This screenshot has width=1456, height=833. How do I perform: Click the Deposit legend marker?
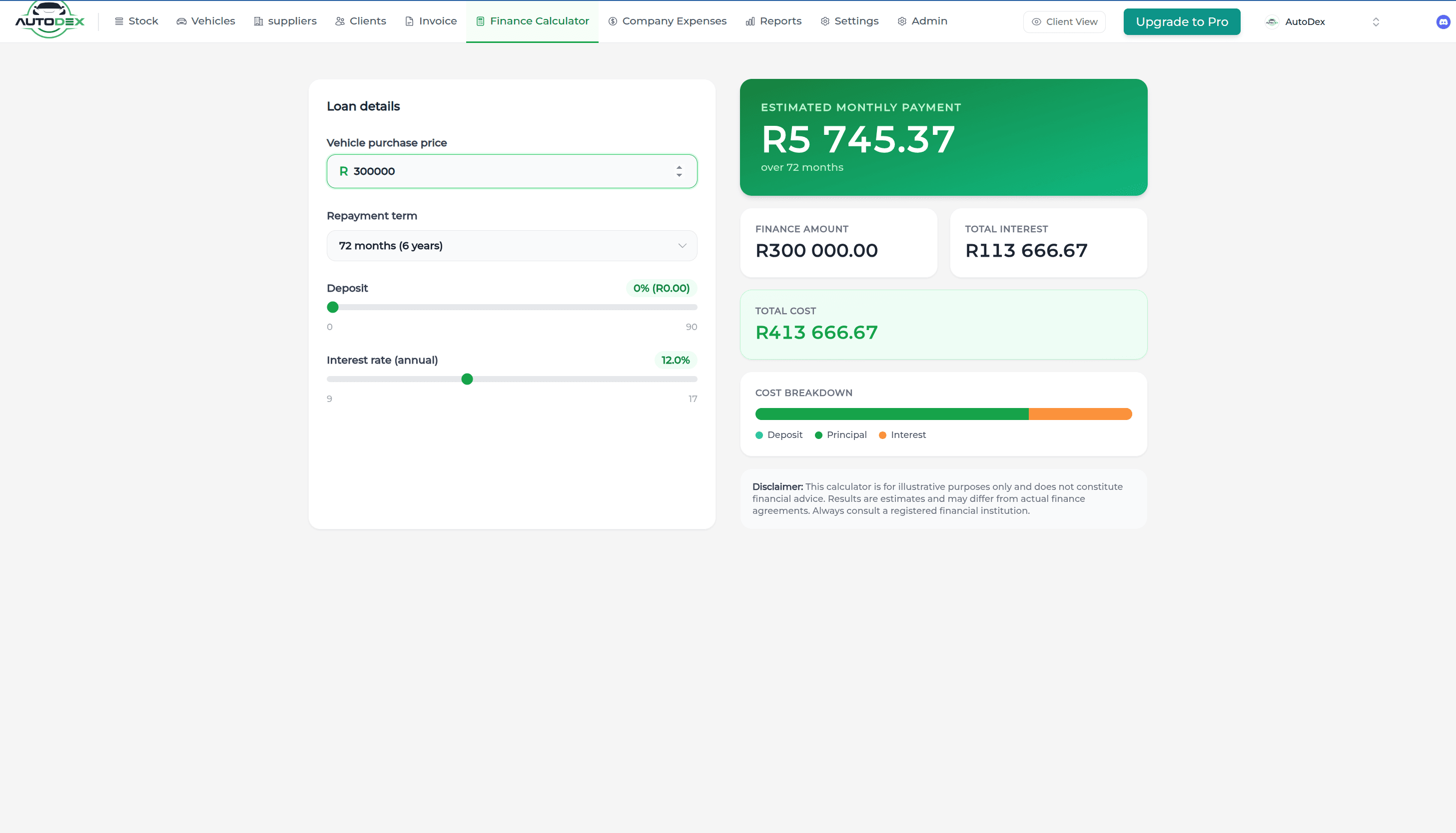point(760,435)
